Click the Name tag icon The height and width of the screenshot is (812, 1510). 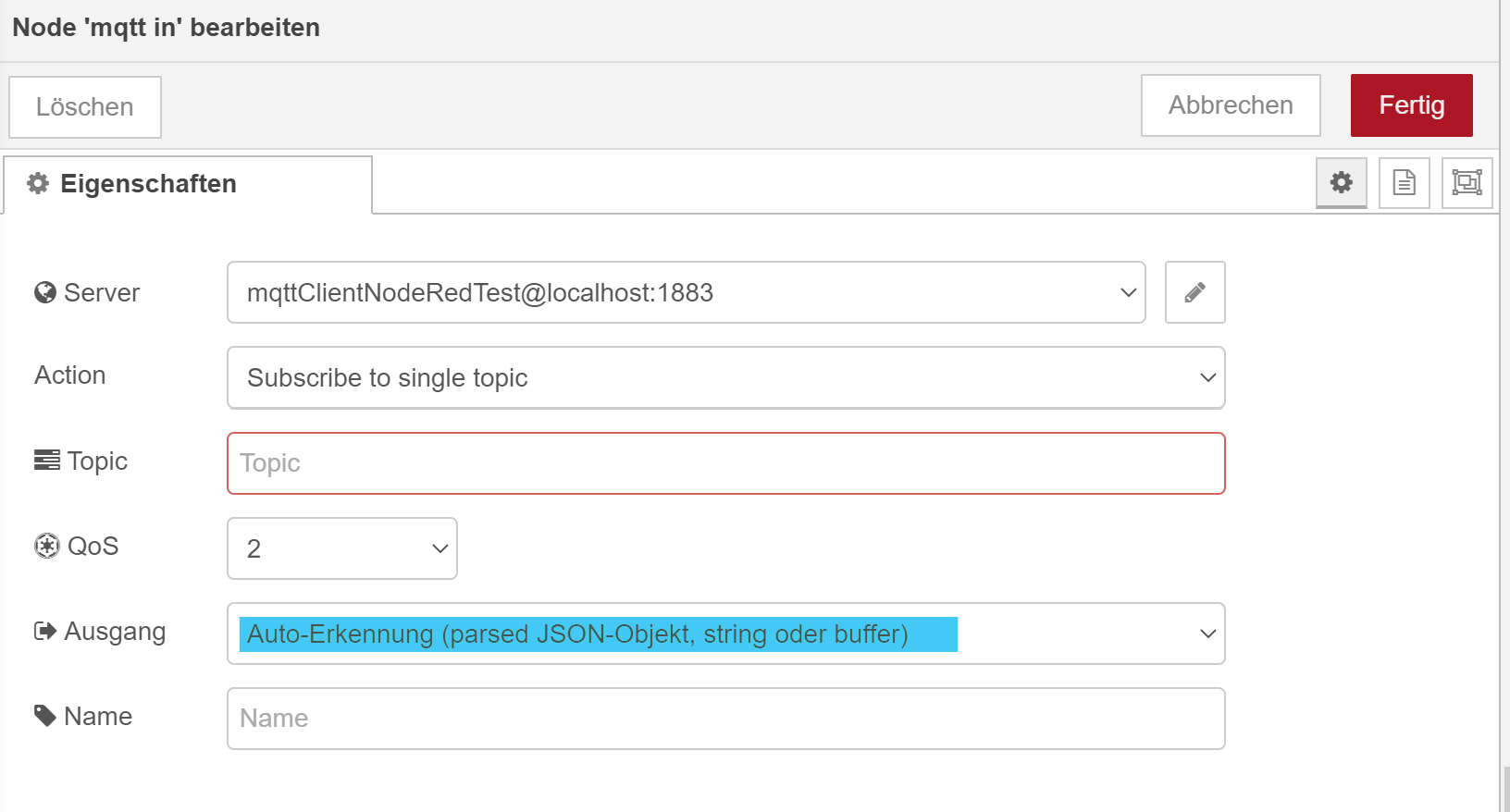[44, 715]
